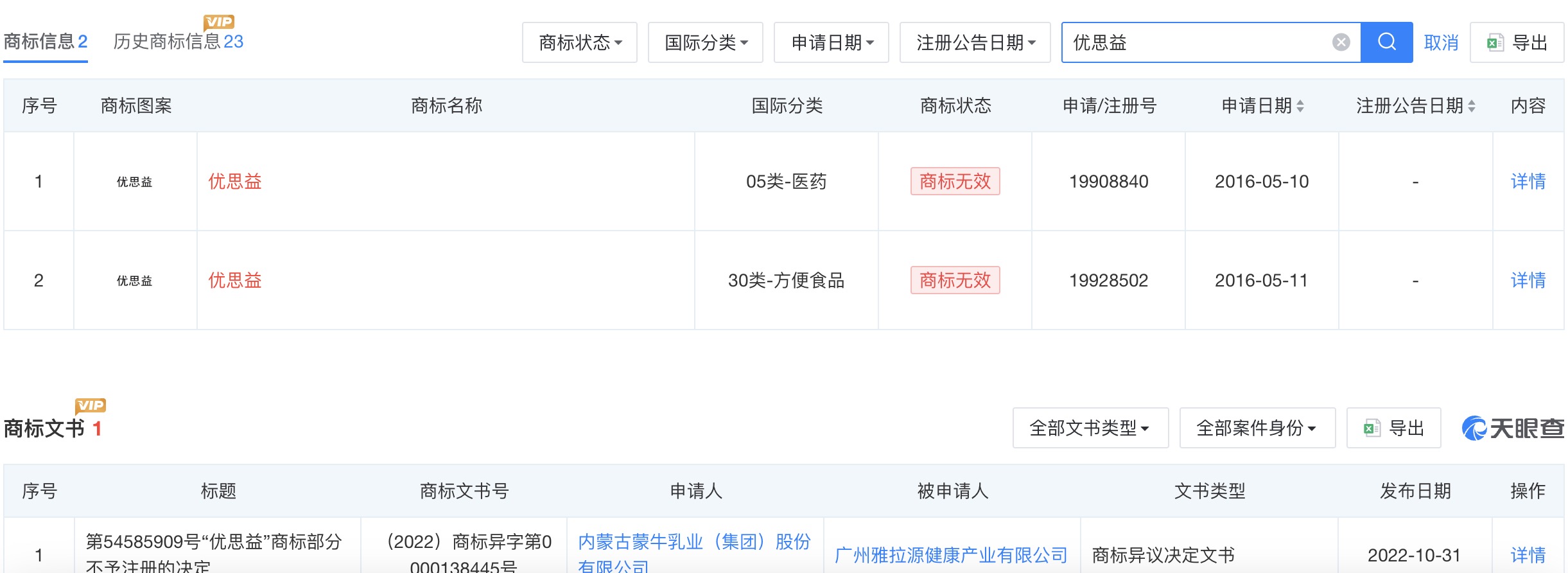
Task: Click the blue magnifier search button
Action: (1386, 42)
